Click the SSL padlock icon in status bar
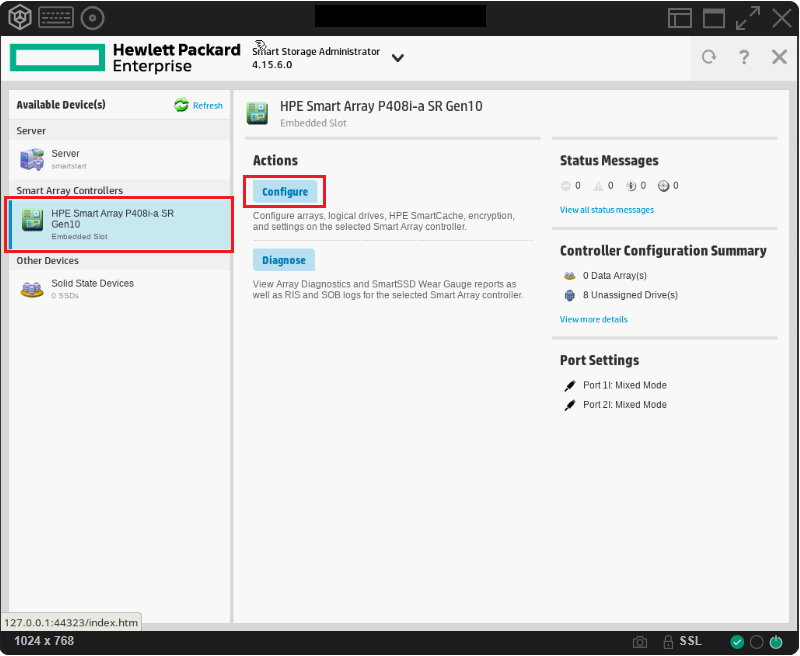The width and height of the screenshot is (800, 656). coord(668,642)
